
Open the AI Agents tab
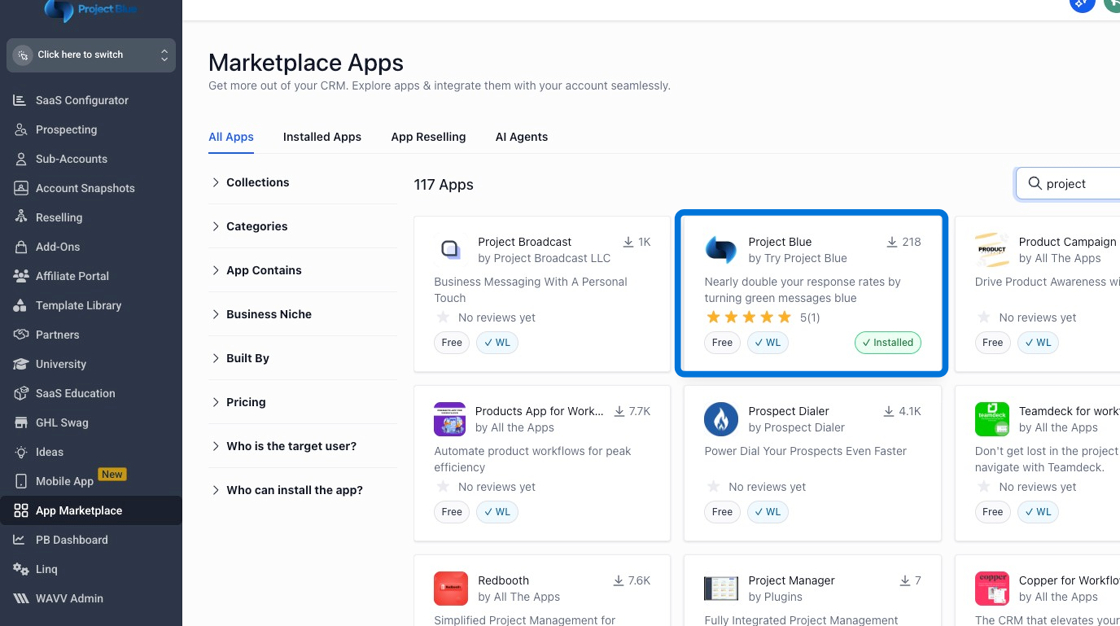pyautogui.click(x=521, y=137)
